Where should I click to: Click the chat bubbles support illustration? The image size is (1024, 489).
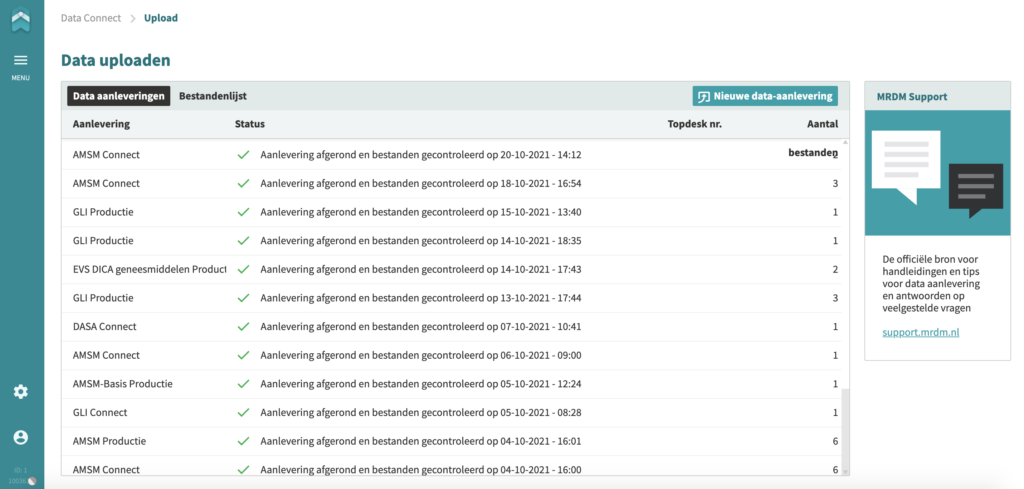click(x=937, y=173)
